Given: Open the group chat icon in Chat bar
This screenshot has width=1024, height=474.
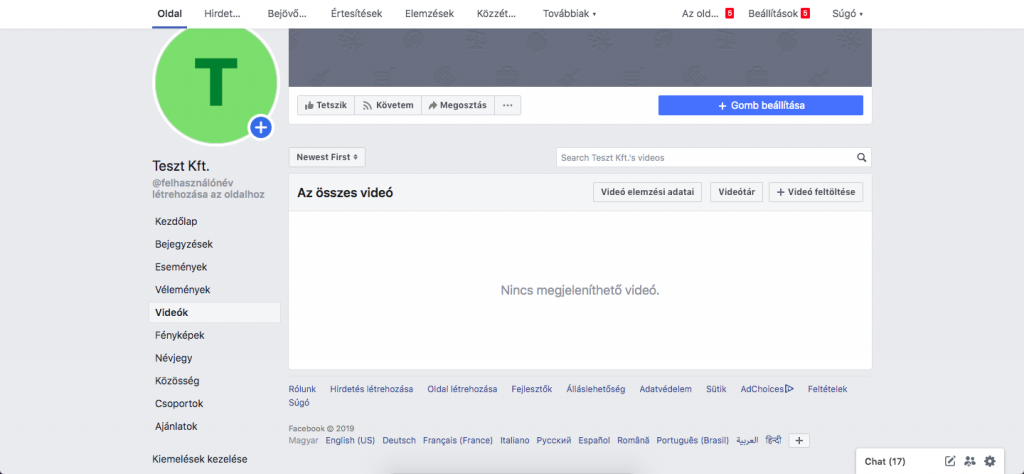Looking at the screenshot, I should [970, 461].
